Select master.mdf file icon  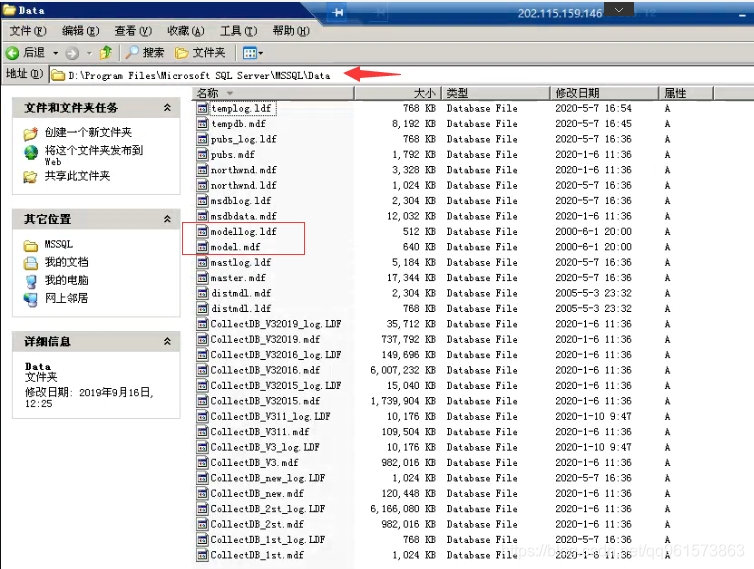tap(202, 278)
